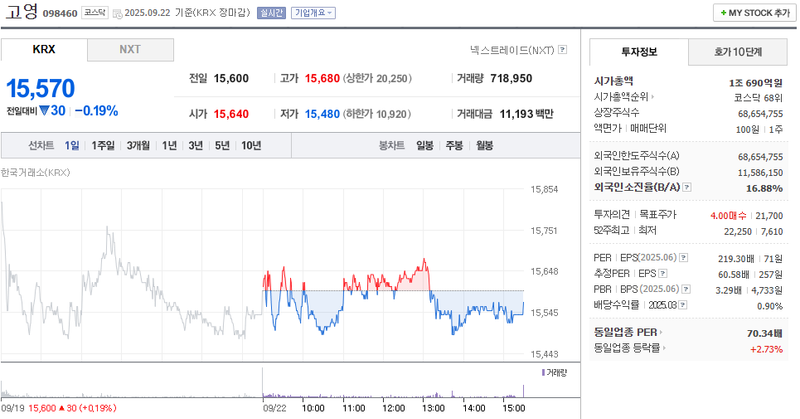This screenshot has height=419, width=800.
Task: Click the +2.73% industry change value
Action: [766, 349]
